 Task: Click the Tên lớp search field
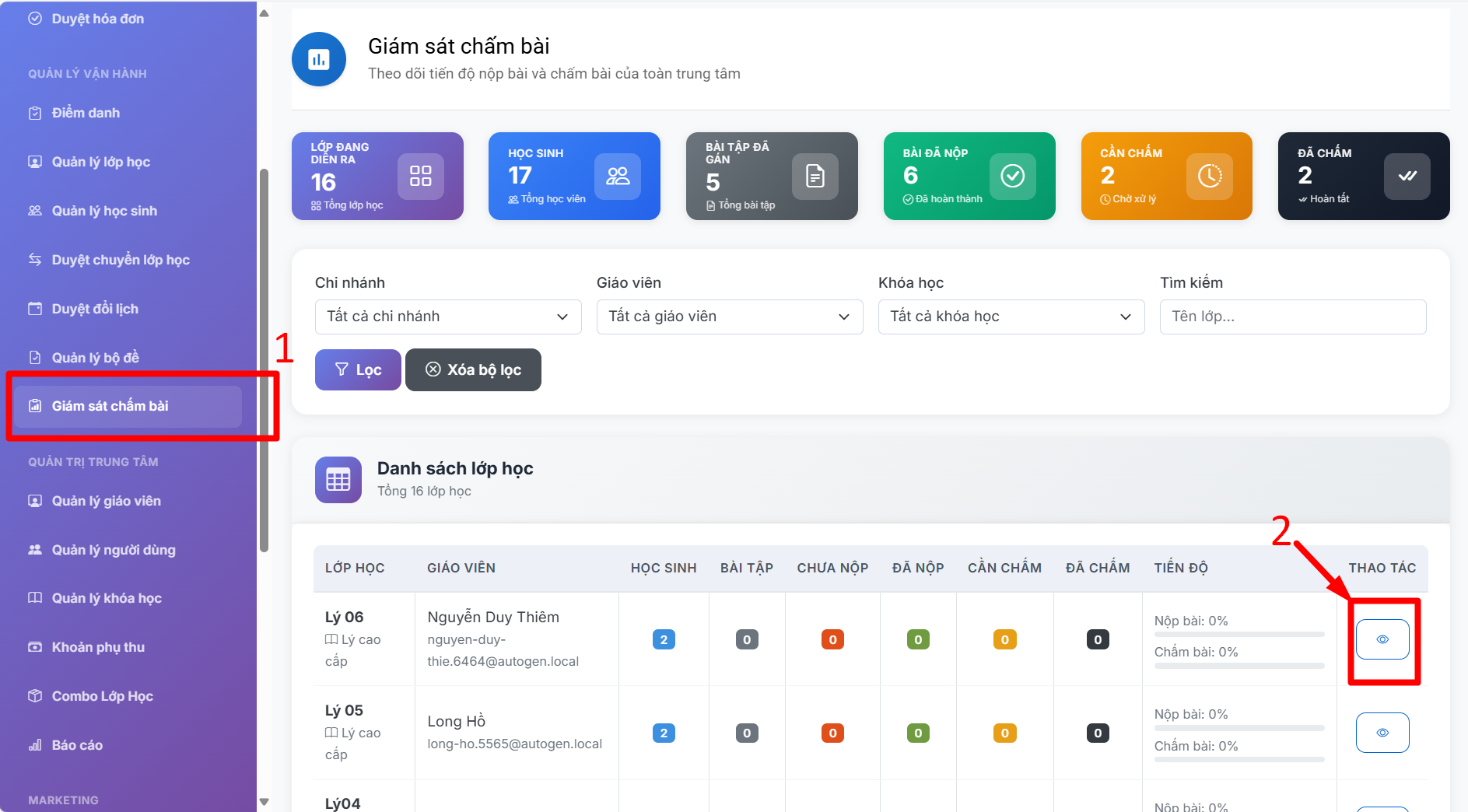pyautogui.click(x=1292, y=317)
